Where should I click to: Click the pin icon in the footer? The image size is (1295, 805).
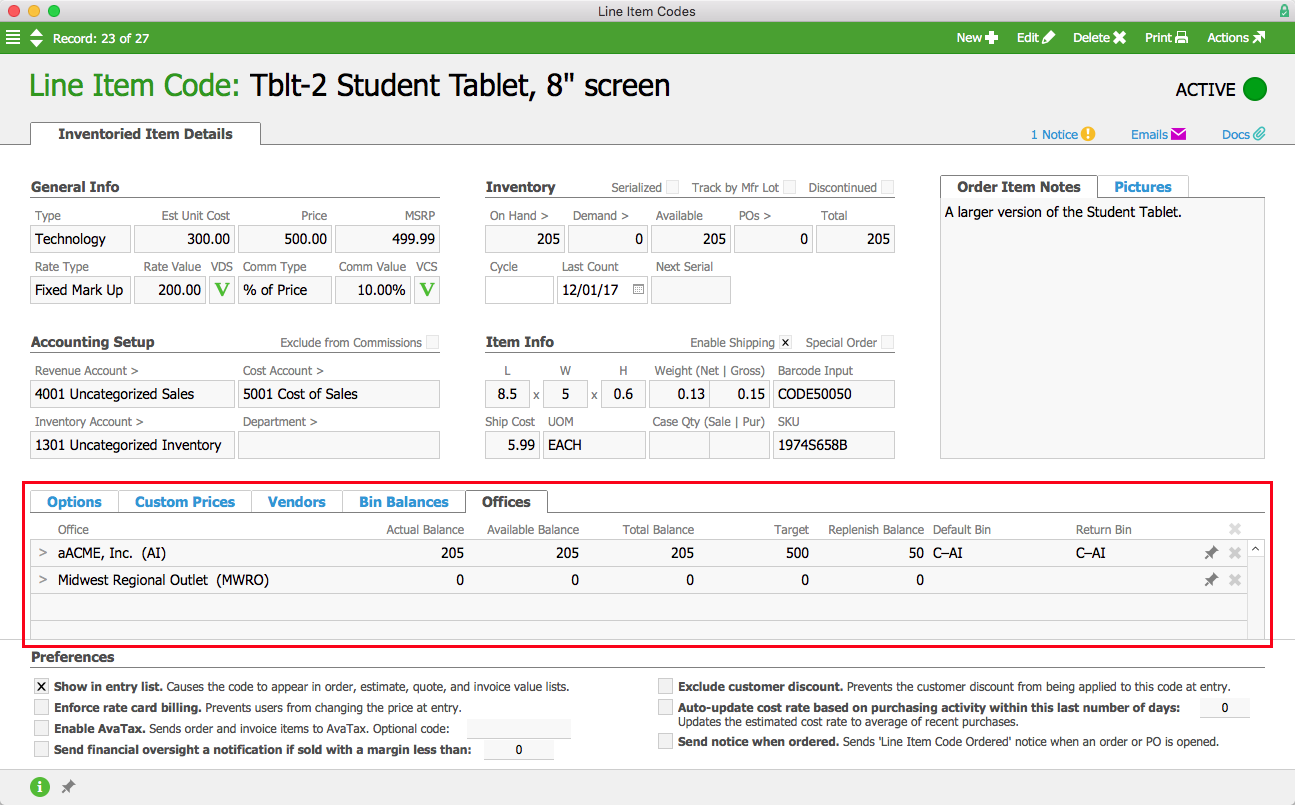68,787
